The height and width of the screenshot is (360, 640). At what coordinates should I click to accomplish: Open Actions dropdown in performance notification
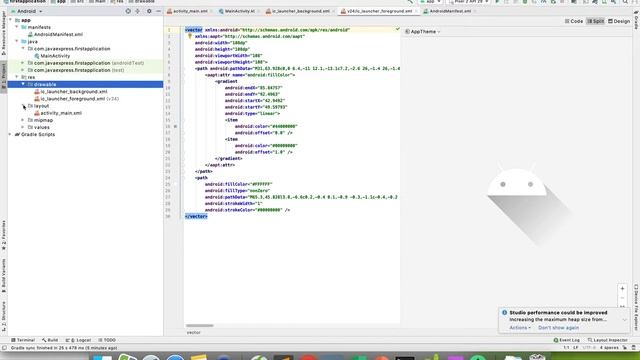tap(520, 328)
